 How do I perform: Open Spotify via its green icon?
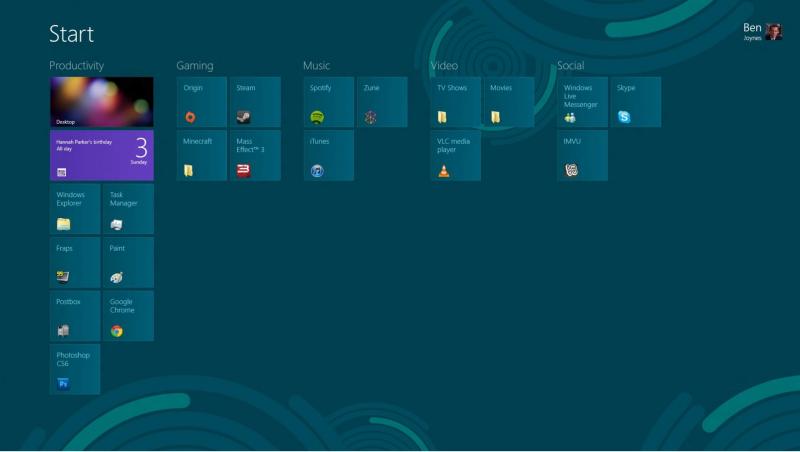pos(317,117)
